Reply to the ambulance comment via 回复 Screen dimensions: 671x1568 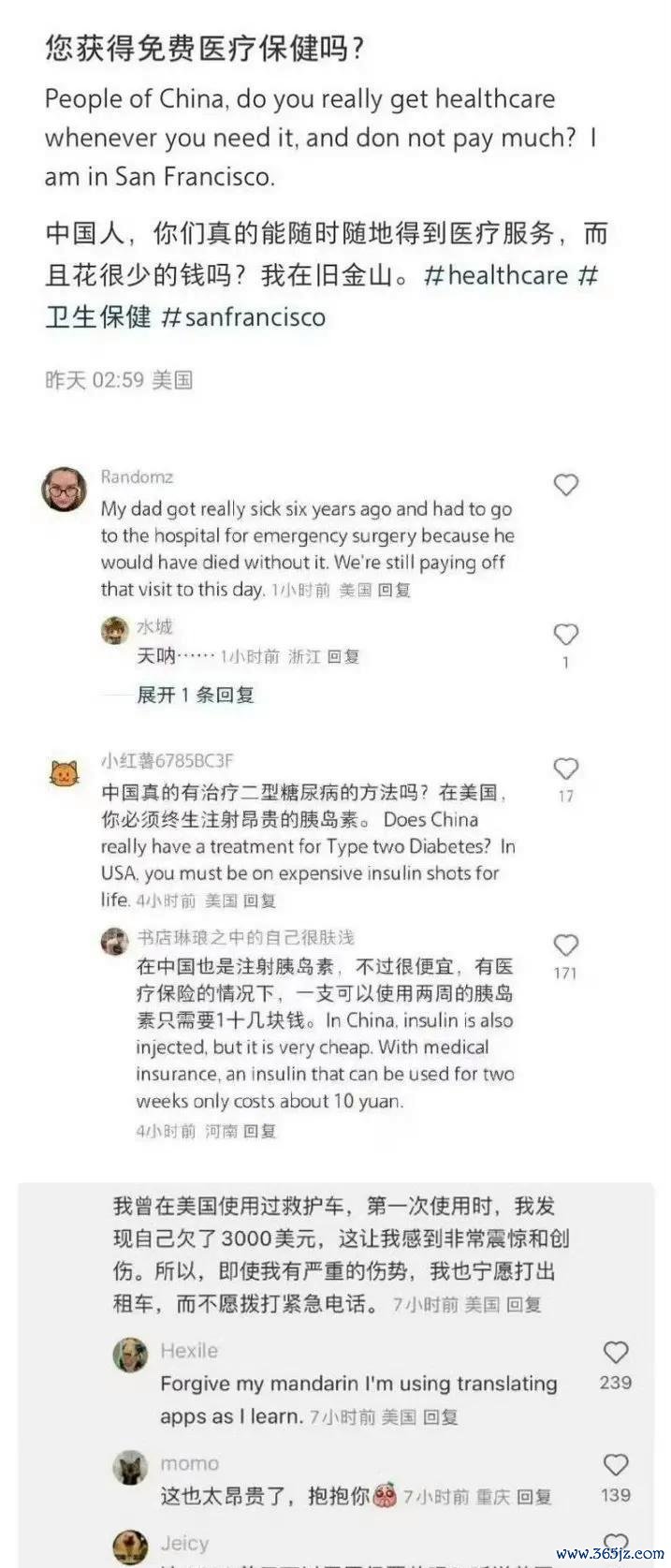(x=524, y=1304)
